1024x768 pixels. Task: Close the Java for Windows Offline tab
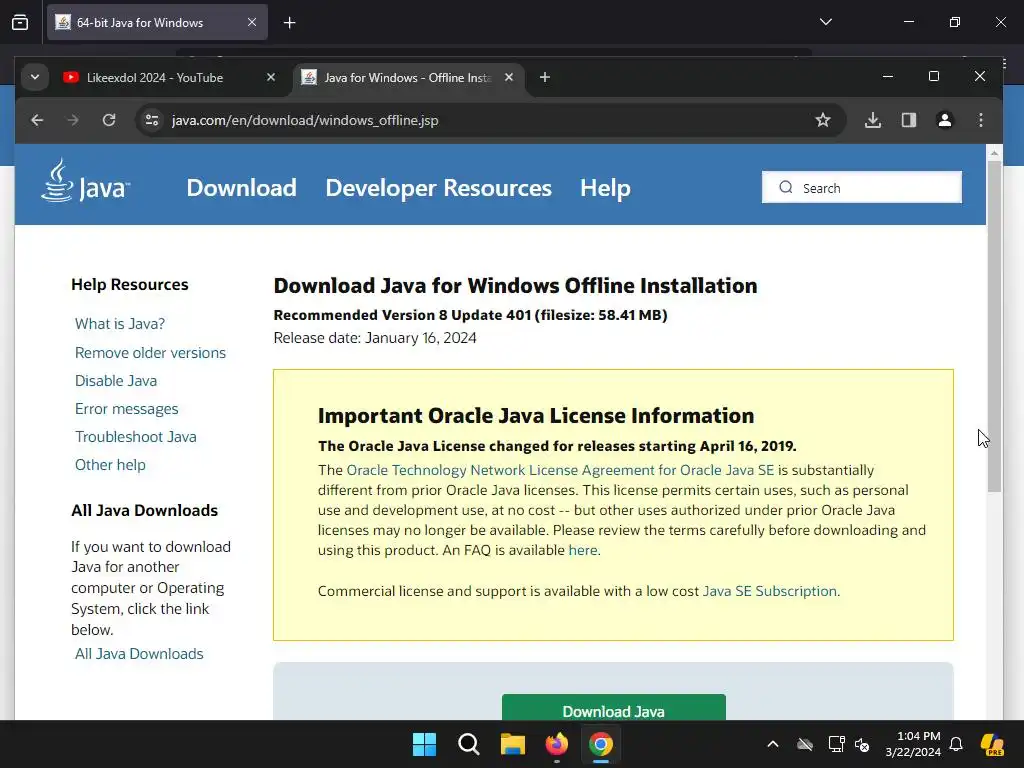(509, 78)
